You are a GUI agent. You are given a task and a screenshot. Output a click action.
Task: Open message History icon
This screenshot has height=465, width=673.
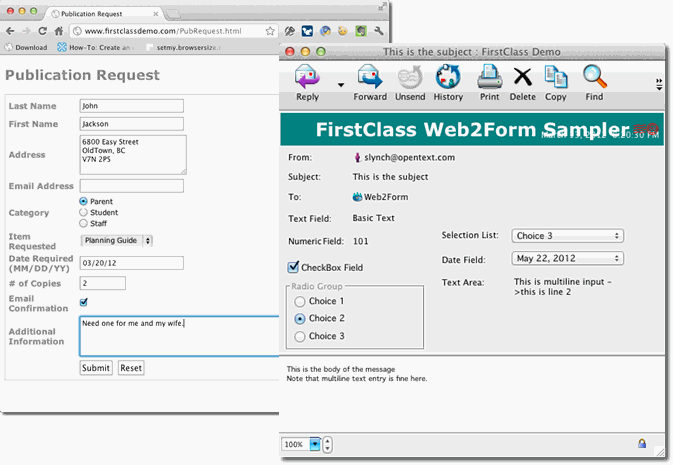[x=448, y=78]
